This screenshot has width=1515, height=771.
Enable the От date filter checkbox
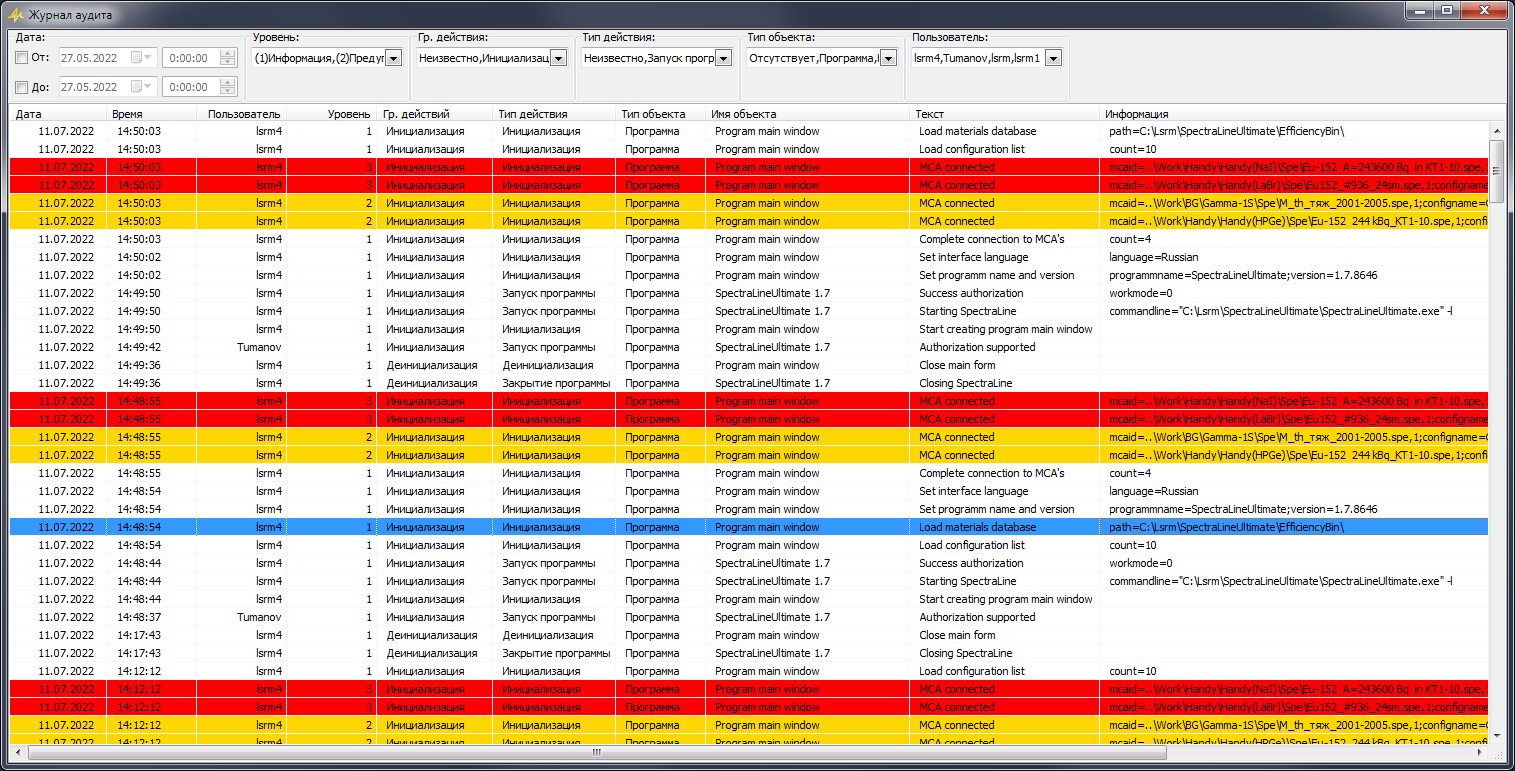(22, 58)
